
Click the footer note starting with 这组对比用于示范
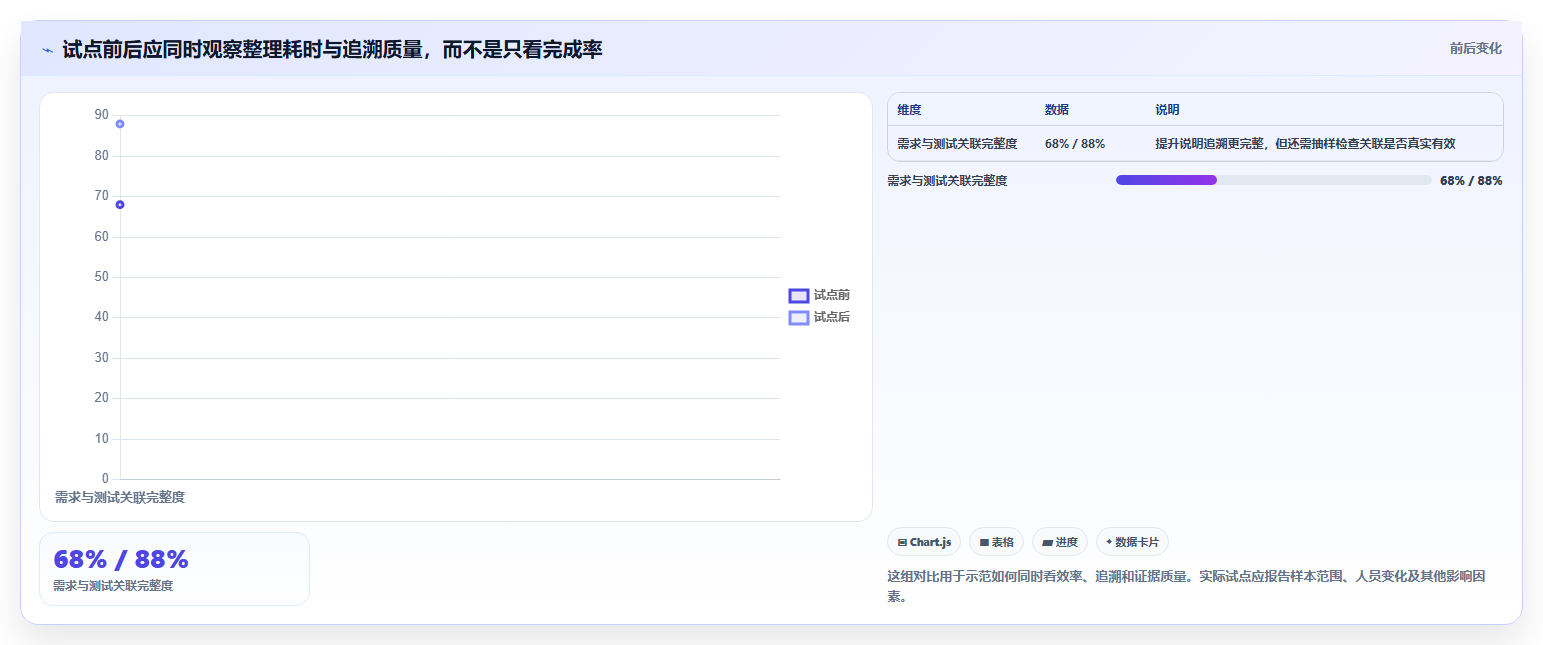click(1186, 587)
